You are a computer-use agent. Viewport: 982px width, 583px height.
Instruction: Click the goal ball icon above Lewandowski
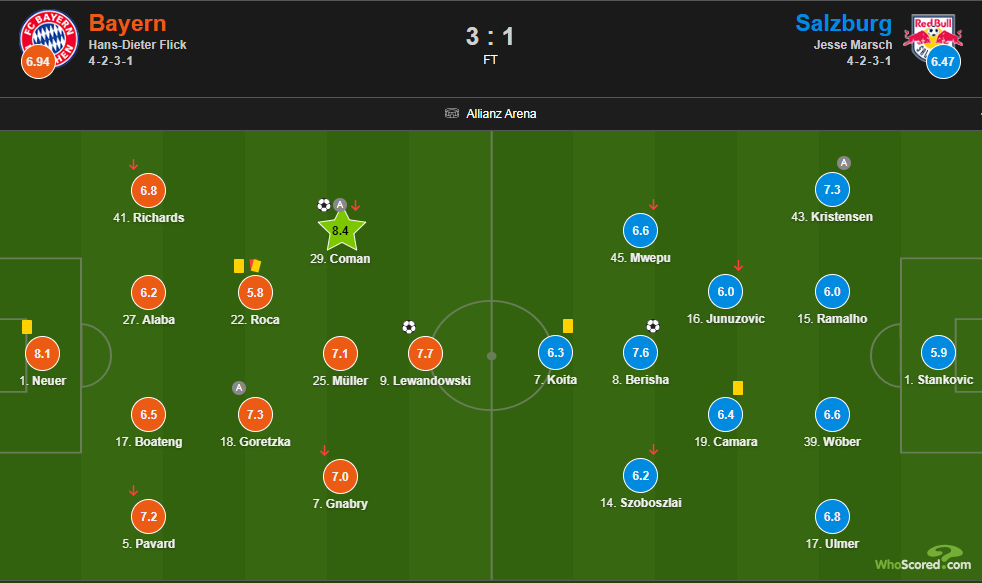tap(408, 327)
